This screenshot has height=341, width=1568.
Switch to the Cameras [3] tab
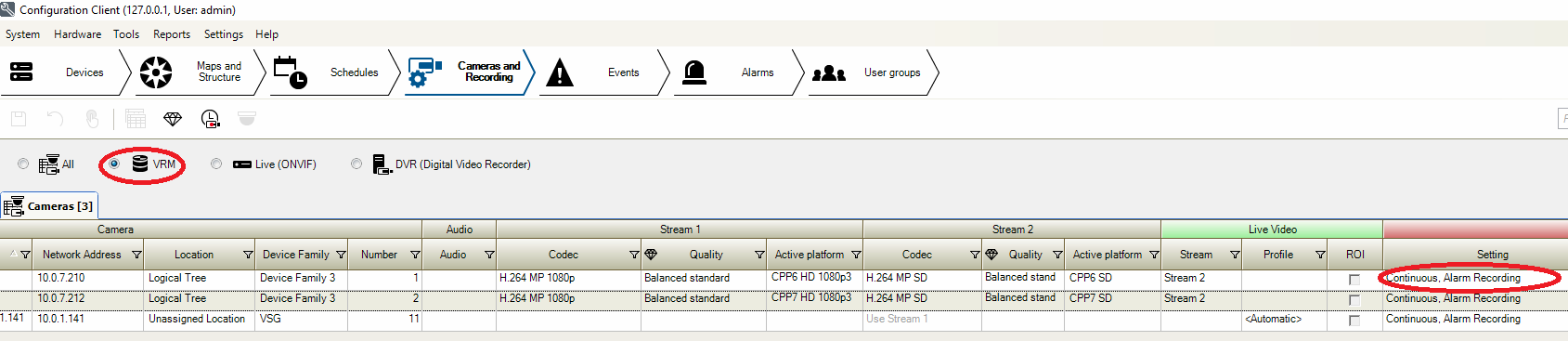point(49,205)
